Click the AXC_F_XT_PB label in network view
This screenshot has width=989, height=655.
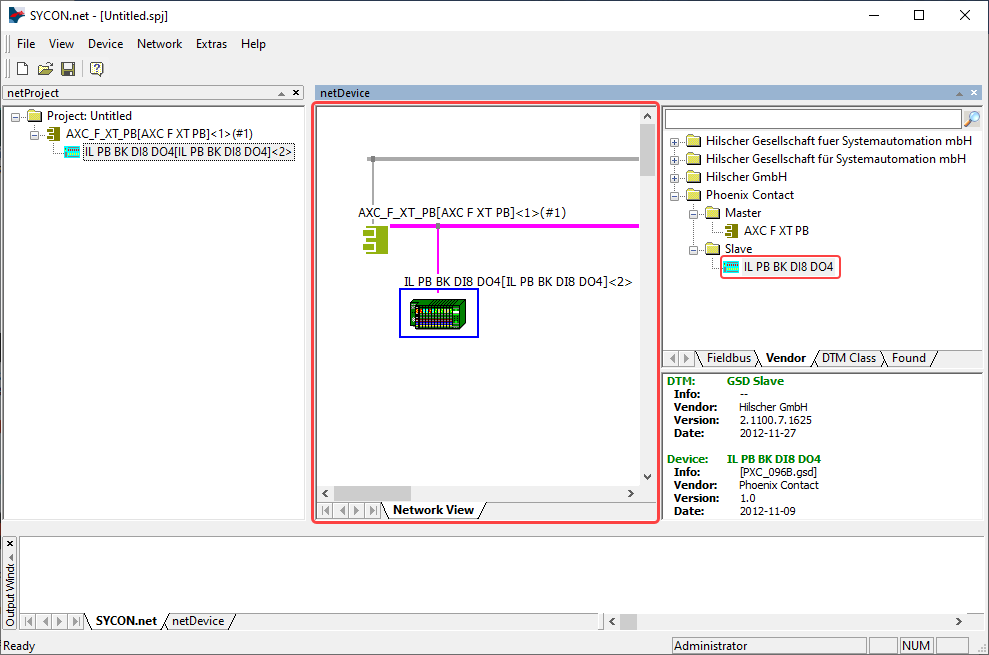[462, 213]
